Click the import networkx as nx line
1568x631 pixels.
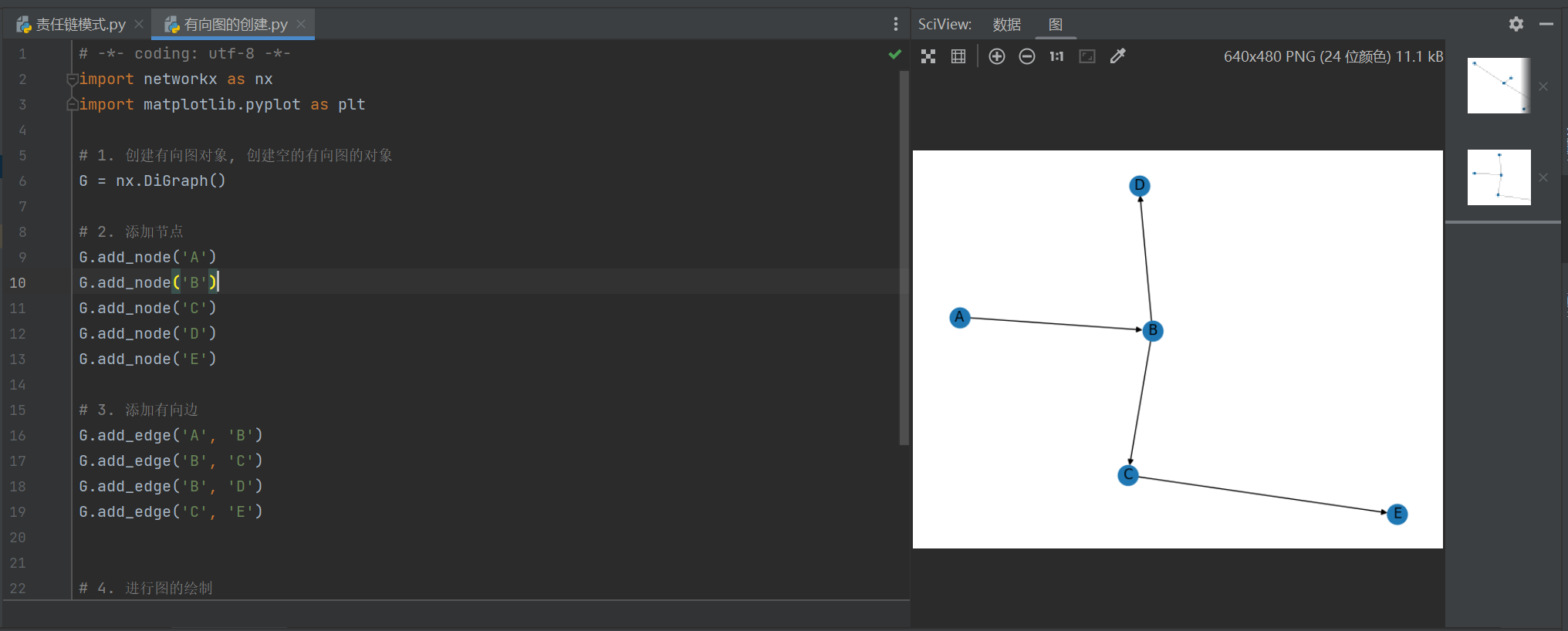(176, 79)
